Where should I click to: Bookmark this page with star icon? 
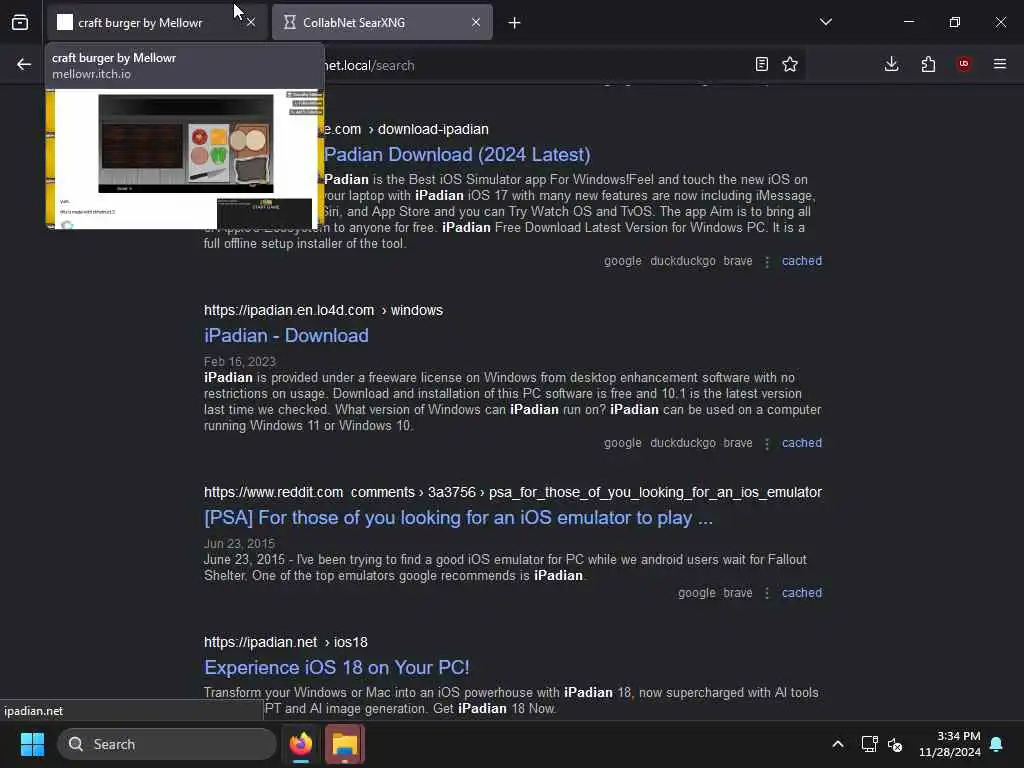tap(790, 64)
